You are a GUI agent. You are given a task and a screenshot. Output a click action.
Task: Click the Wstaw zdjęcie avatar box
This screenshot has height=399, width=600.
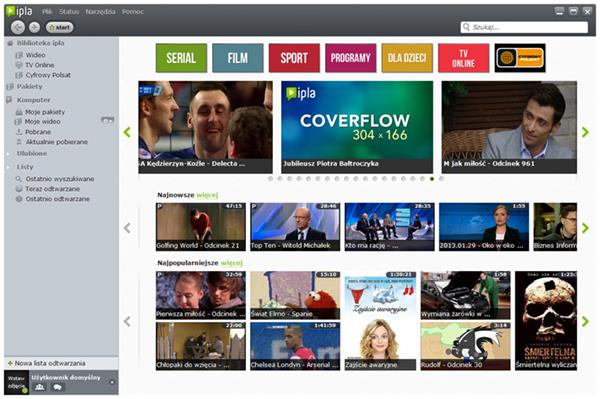(x=16, y=382)
